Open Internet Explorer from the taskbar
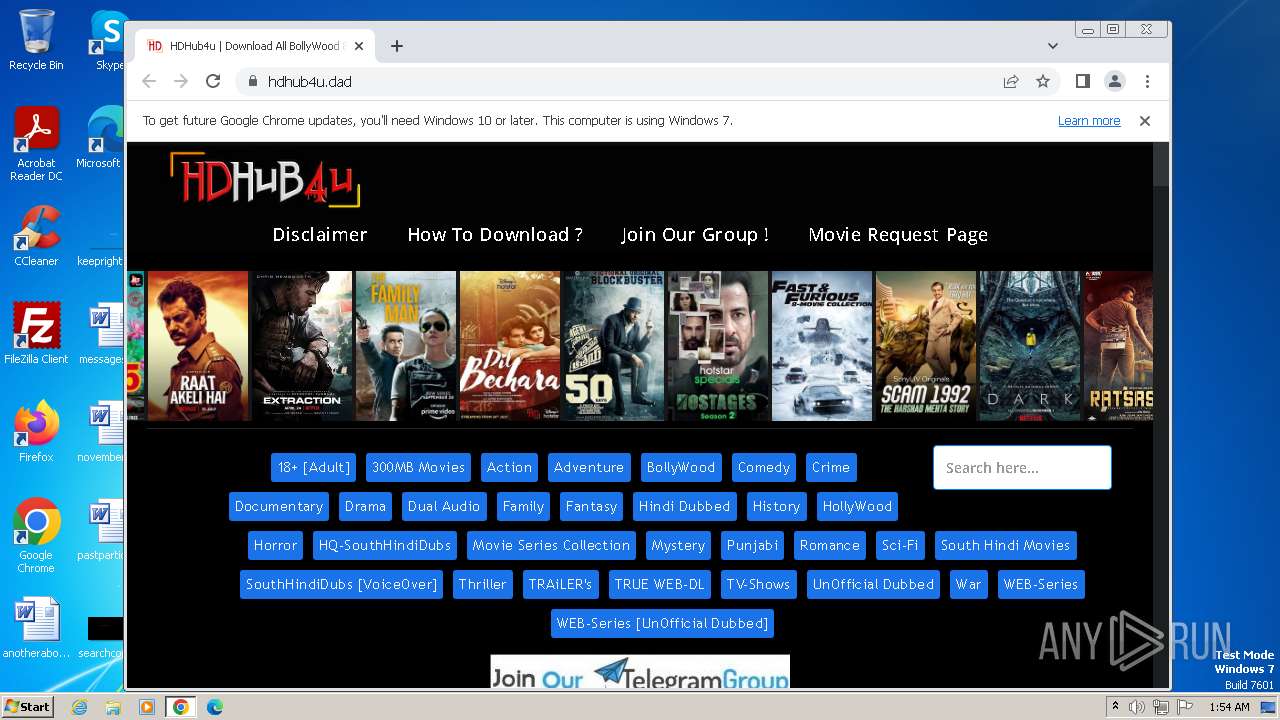Viewport: 1280px width, 720px height. pos(80,707)
